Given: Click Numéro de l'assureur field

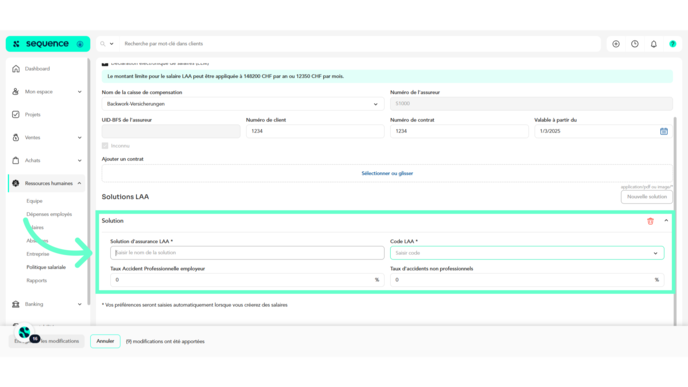Looking at the screenshot, I should pyautogui.click(x=531, y=104).
